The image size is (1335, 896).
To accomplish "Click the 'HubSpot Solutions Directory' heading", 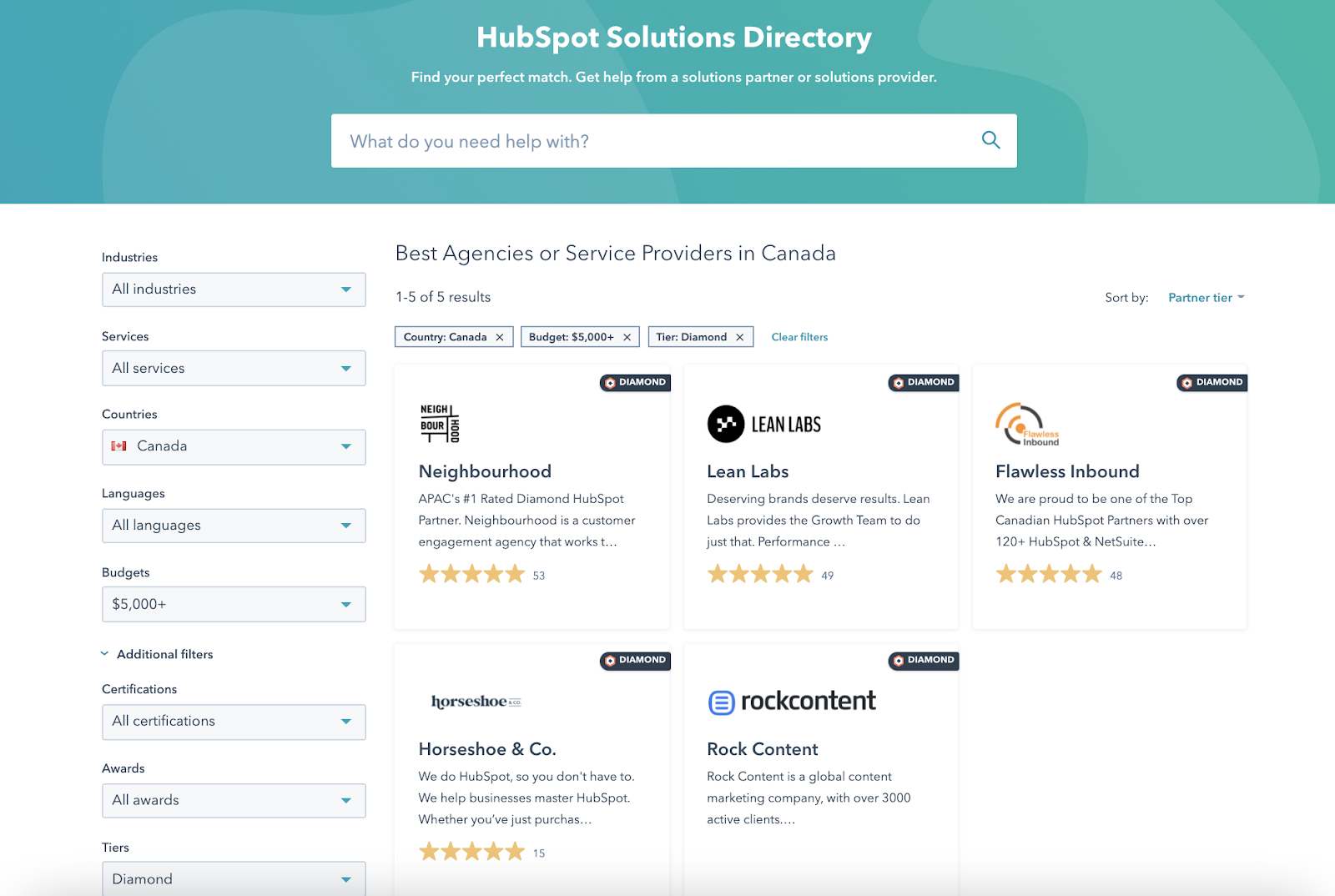I will [x=674, y=38].
